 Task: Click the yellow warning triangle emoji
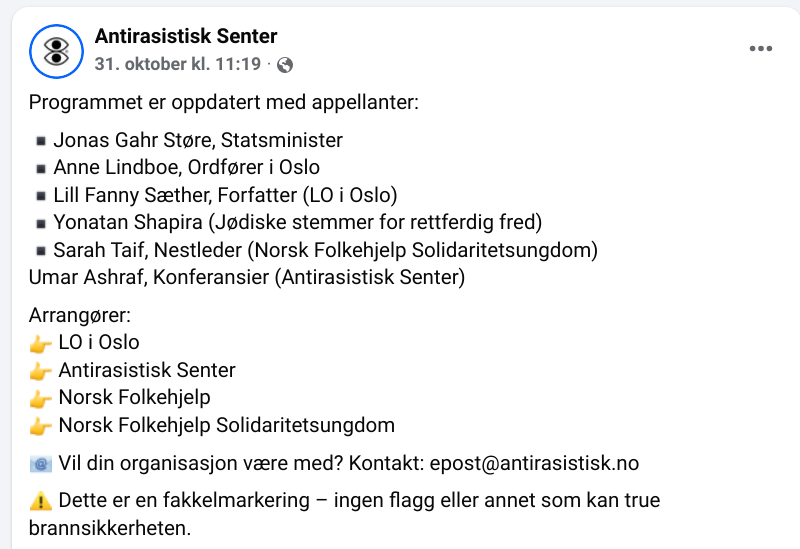click(40, 501)
